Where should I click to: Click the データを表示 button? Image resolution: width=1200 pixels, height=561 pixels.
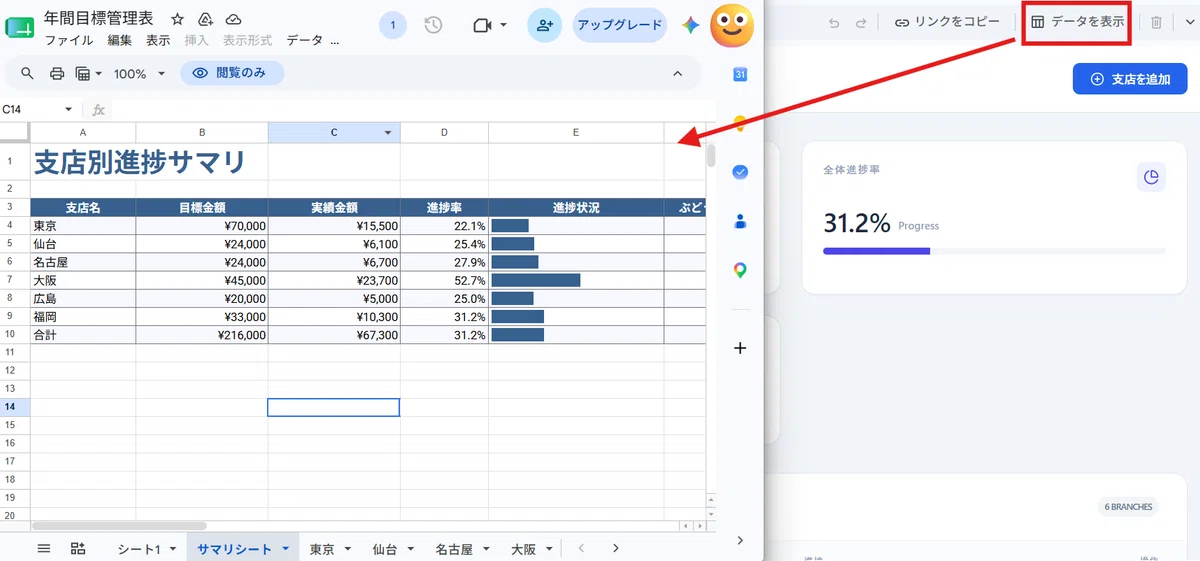(1077, 21)
